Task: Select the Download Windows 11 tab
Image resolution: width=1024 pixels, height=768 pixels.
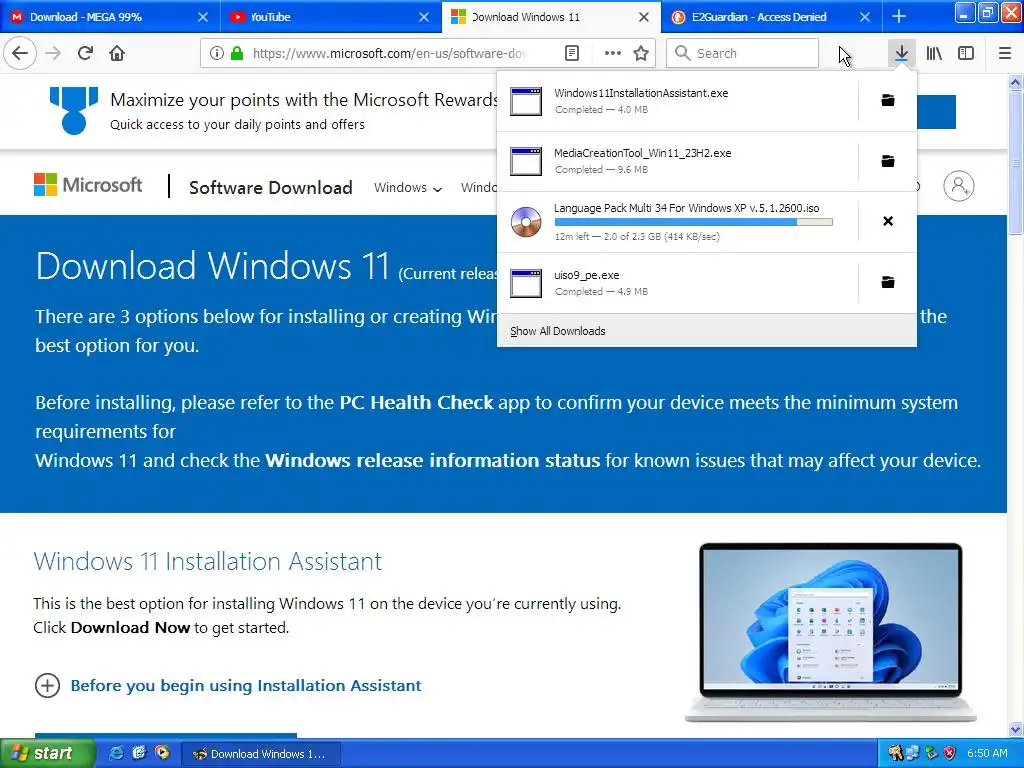Action: click(x=551, y=16)
